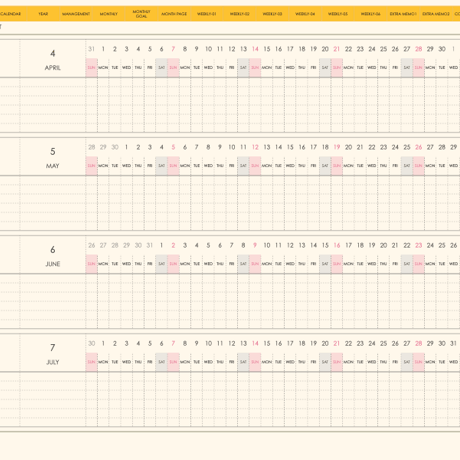
Task: Go to the MONTHLY tab
Action: [x=109, y=14]
